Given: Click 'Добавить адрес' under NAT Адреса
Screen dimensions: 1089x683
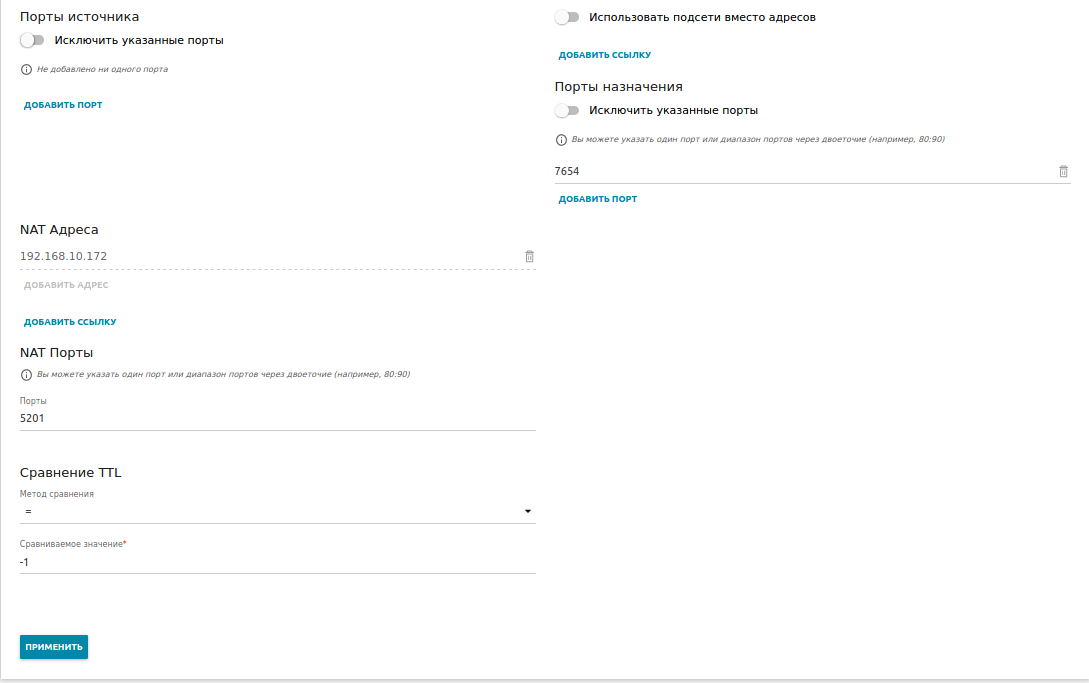Looking at the screenshot, I should (x=66, y=285).
